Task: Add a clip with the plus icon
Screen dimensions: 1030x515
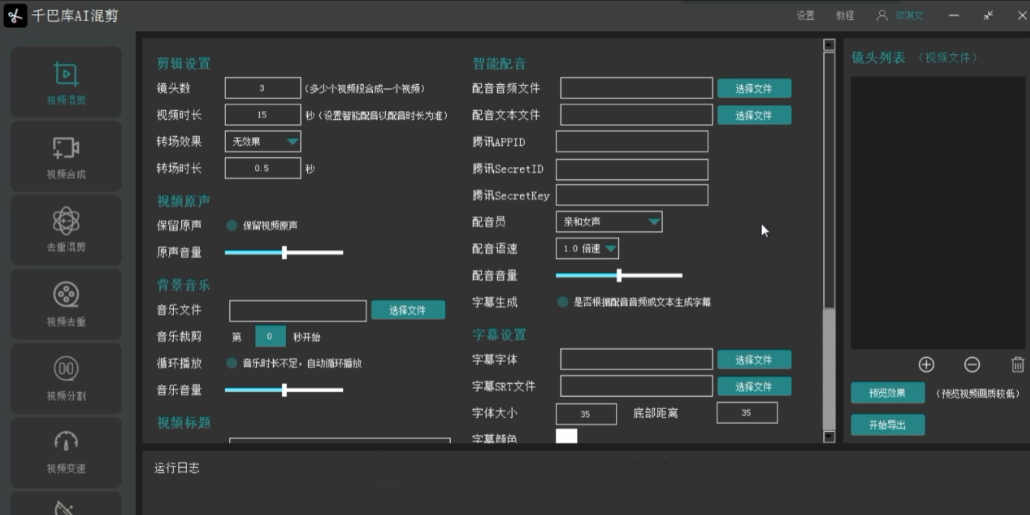Action: [926, 365]
